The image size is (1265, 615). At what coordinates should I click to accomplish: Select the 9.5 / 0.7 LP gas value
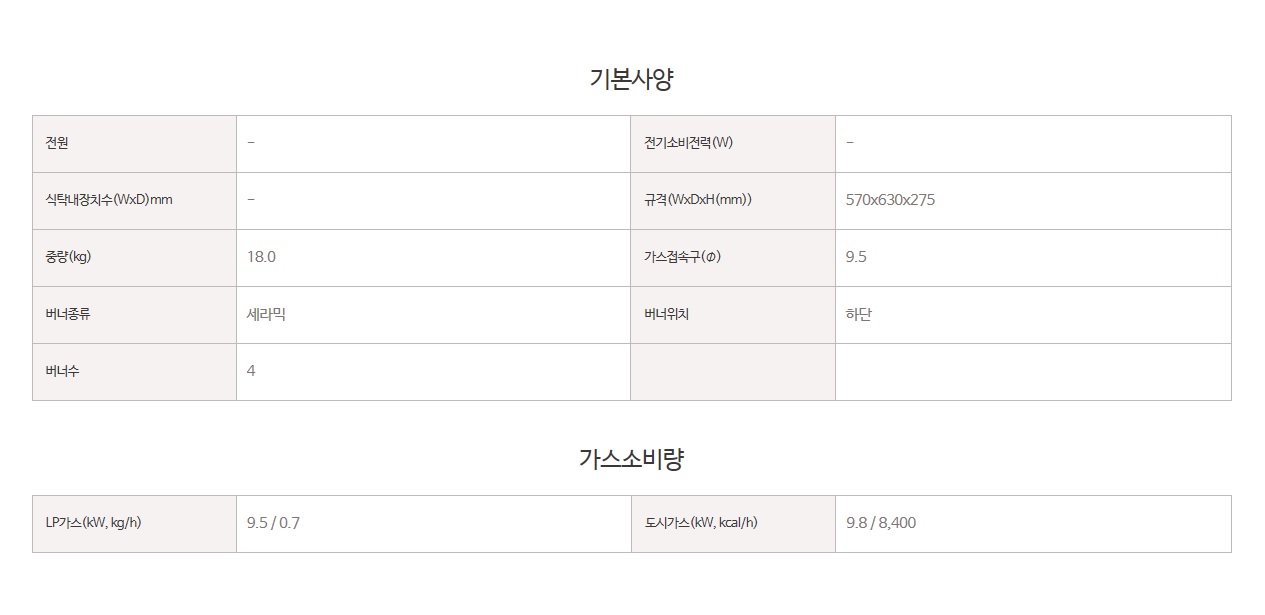(x=273, y=523)
